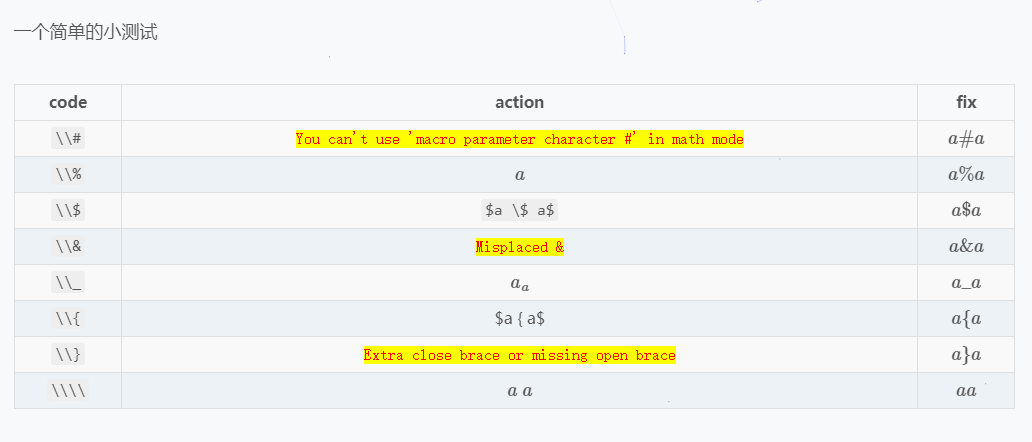1032x442 pixels.
Task: Click the a%a formula in fix column
Action: pyautogui.click(x=966, y=175)
